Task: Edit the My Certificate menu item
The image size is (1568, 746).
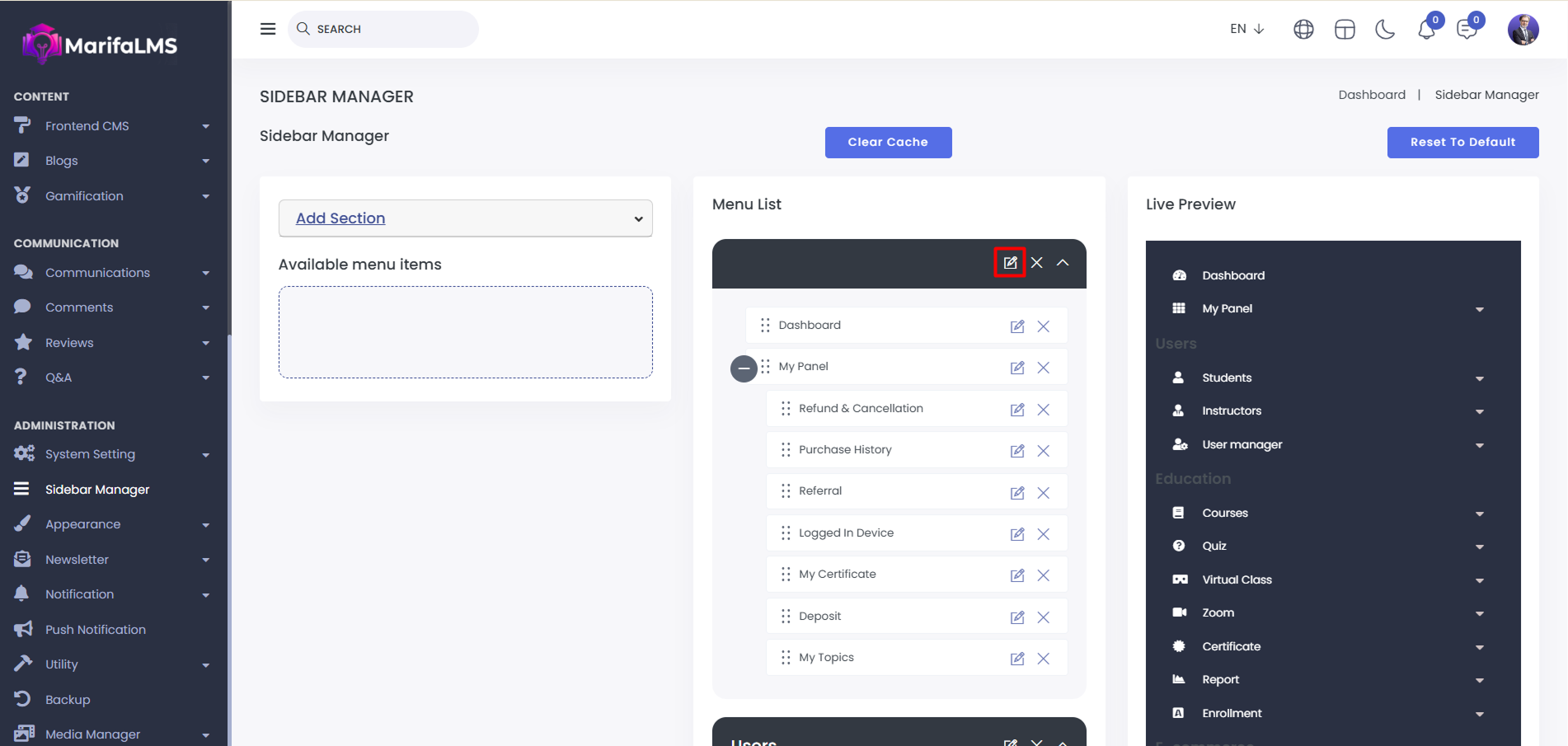Action: [x=1017, y=575]
